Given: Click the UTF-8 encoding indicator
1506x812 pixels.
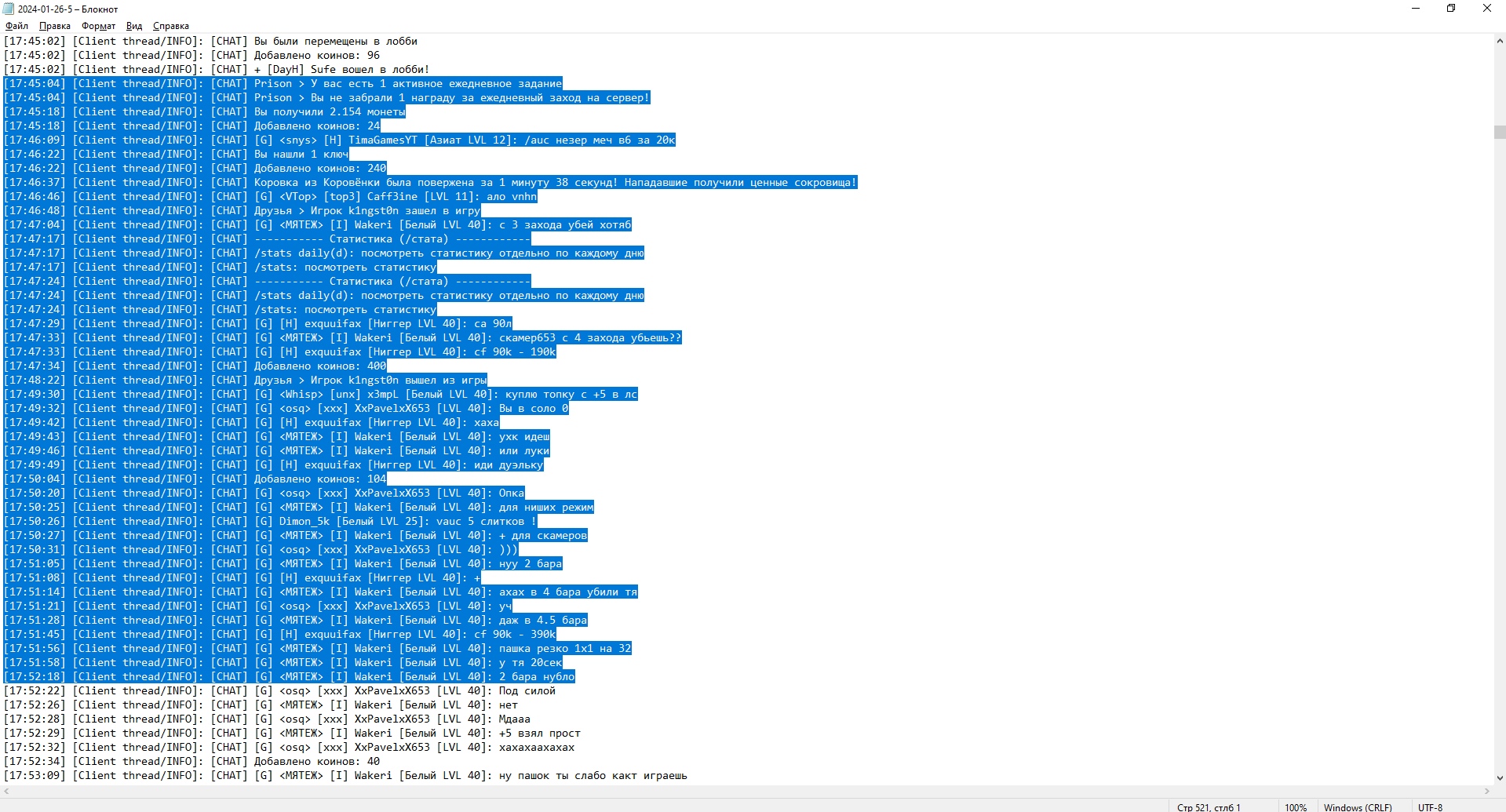Looking at the screenshot, I should (x=1430, y=807).
